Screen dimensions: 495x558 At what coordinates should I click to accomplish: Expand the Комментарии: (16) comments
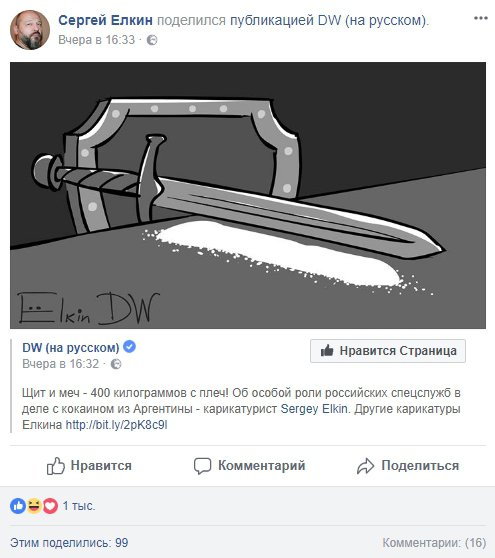(434, 543)
